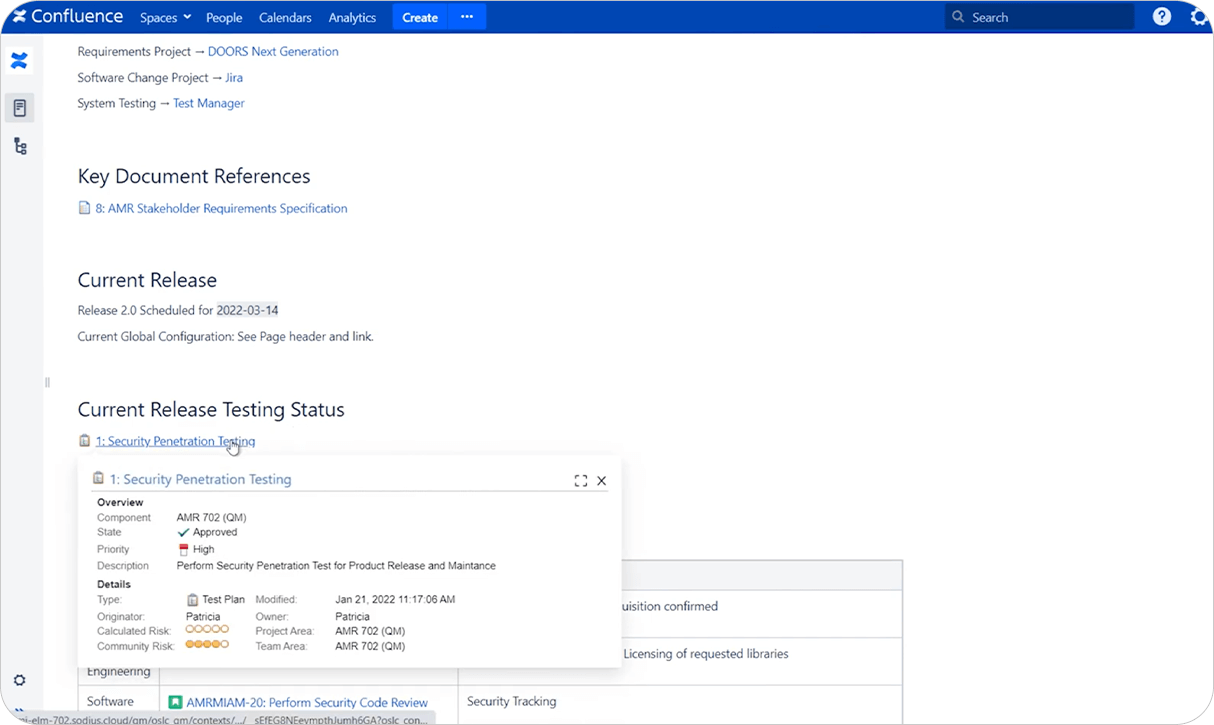Collapse the sidebar using the divider handle
1214x725 pixels.
(x=46, y=382)
